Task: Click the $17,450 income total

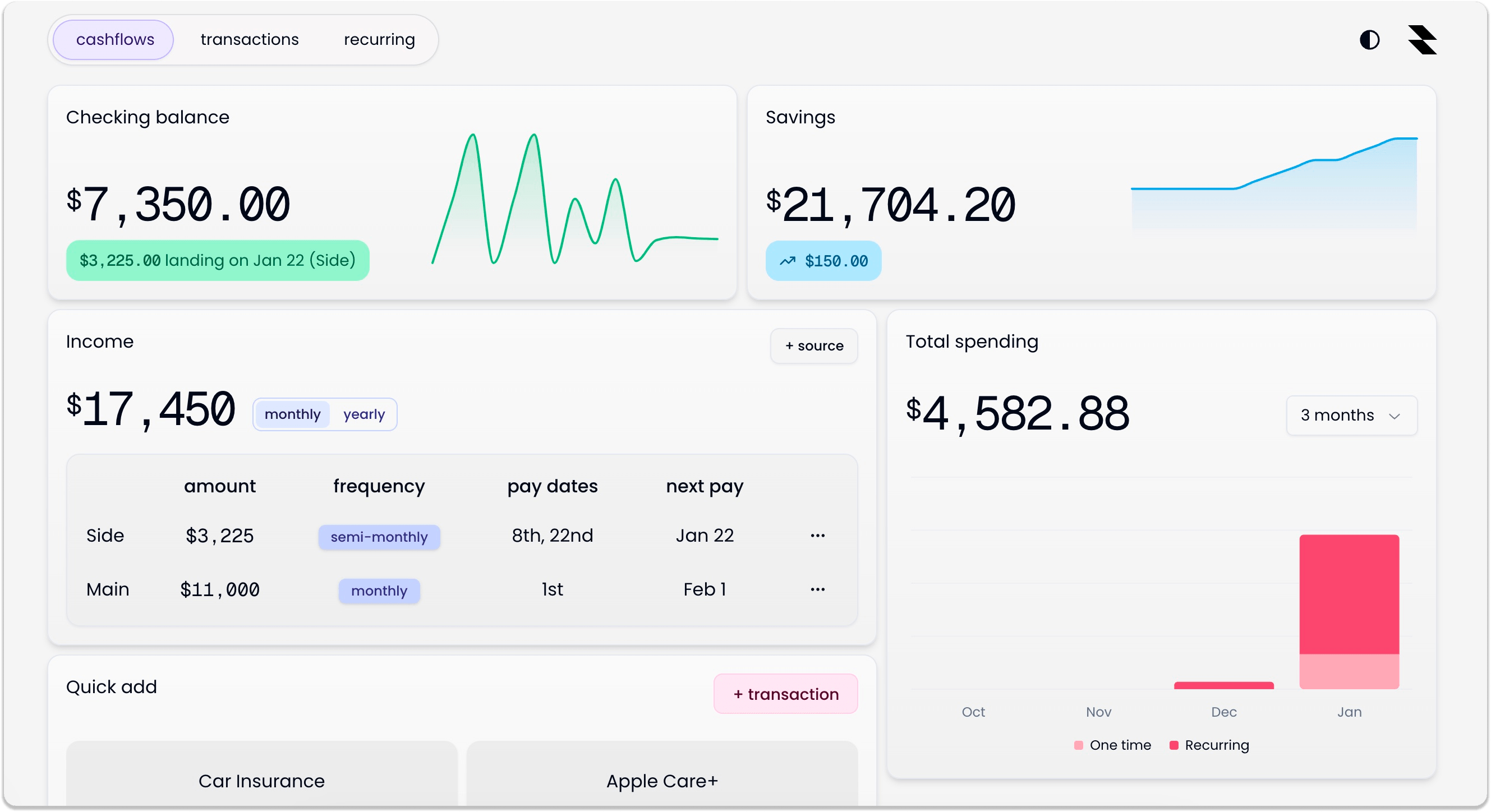Action: 151,409
